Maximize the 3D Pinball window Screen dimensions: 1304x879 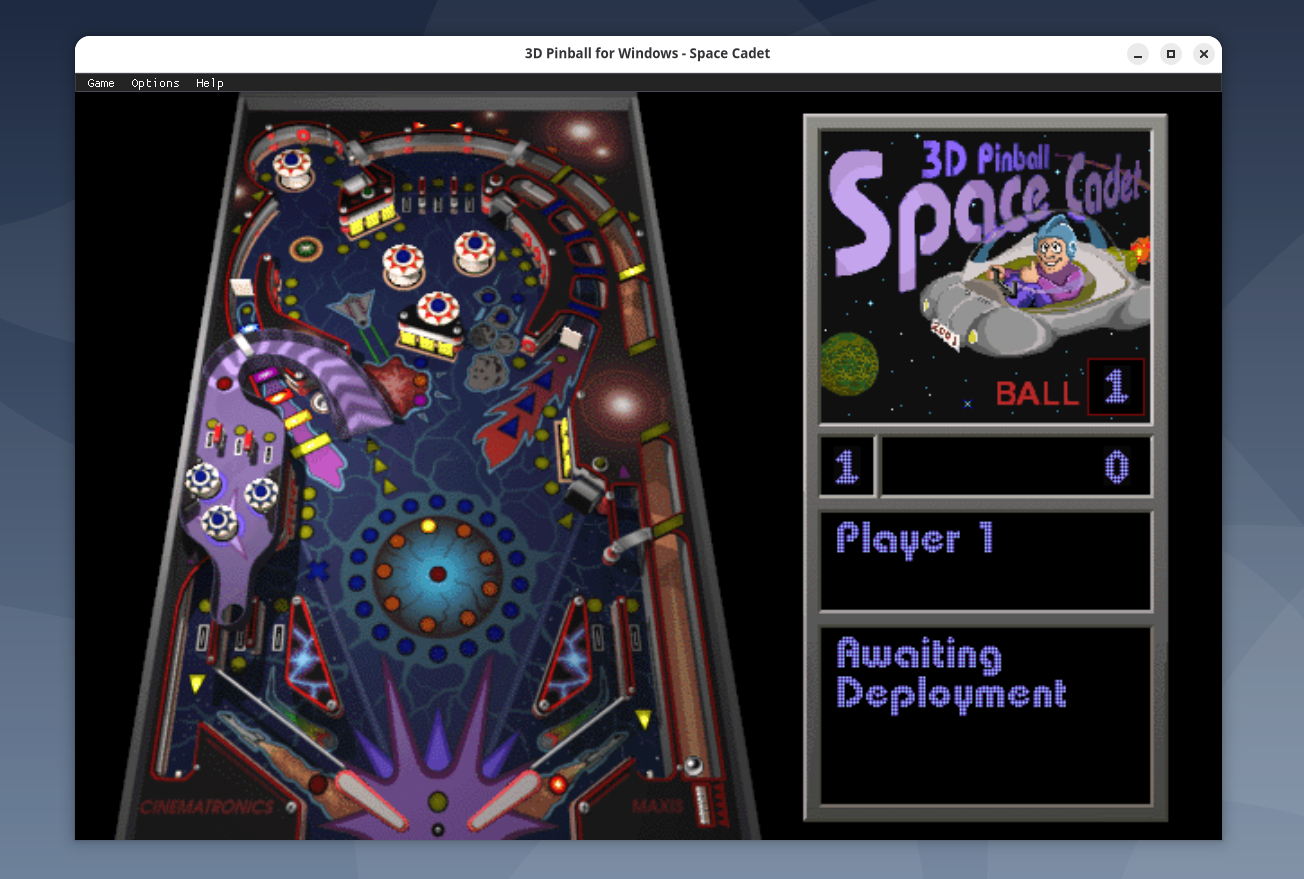click(1171, 54)
